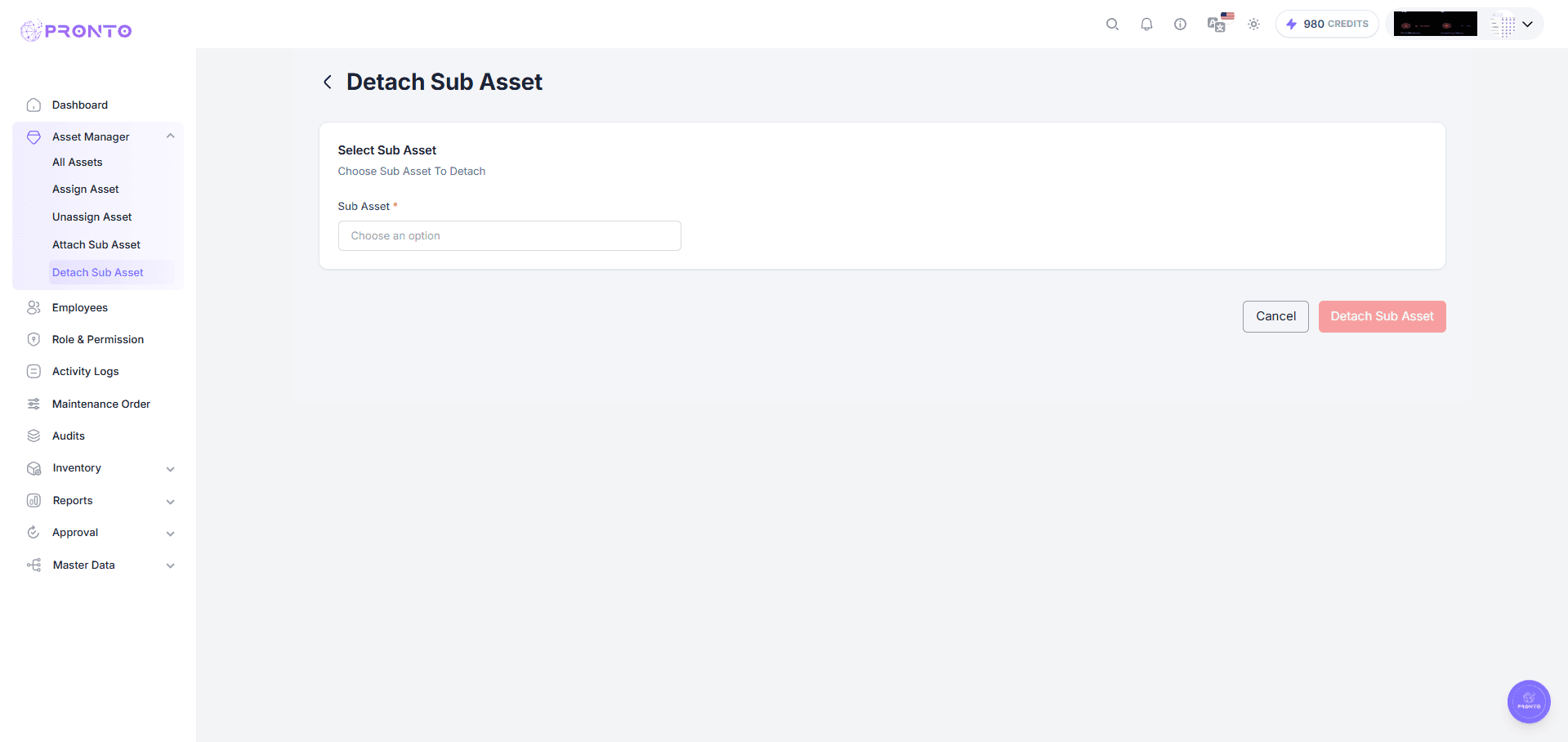1568x742 pixels.
Task: Expand the Inventory section
Action: tap(170, 468)
